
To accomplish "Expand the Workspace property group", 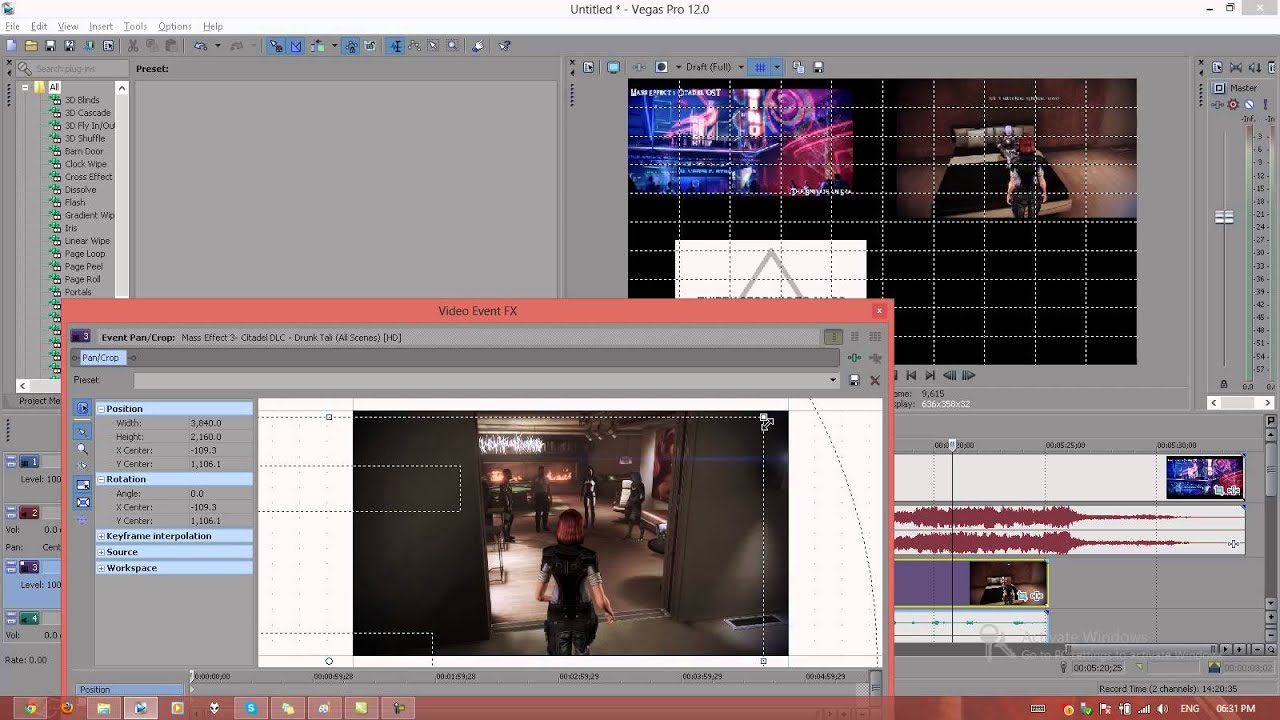I will (101, 568).
